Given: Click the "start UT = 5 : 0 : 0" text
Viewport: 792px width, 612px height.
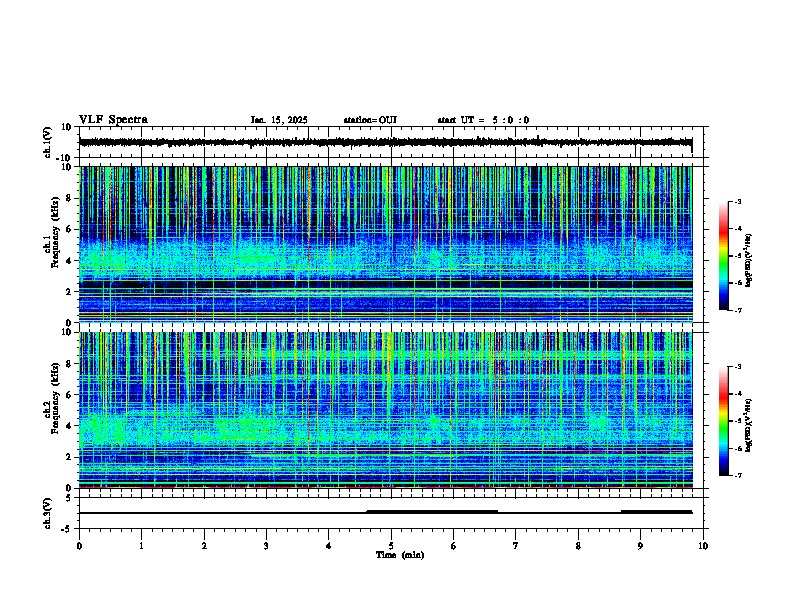Looking at the screenshot, I should pos(483,120).
